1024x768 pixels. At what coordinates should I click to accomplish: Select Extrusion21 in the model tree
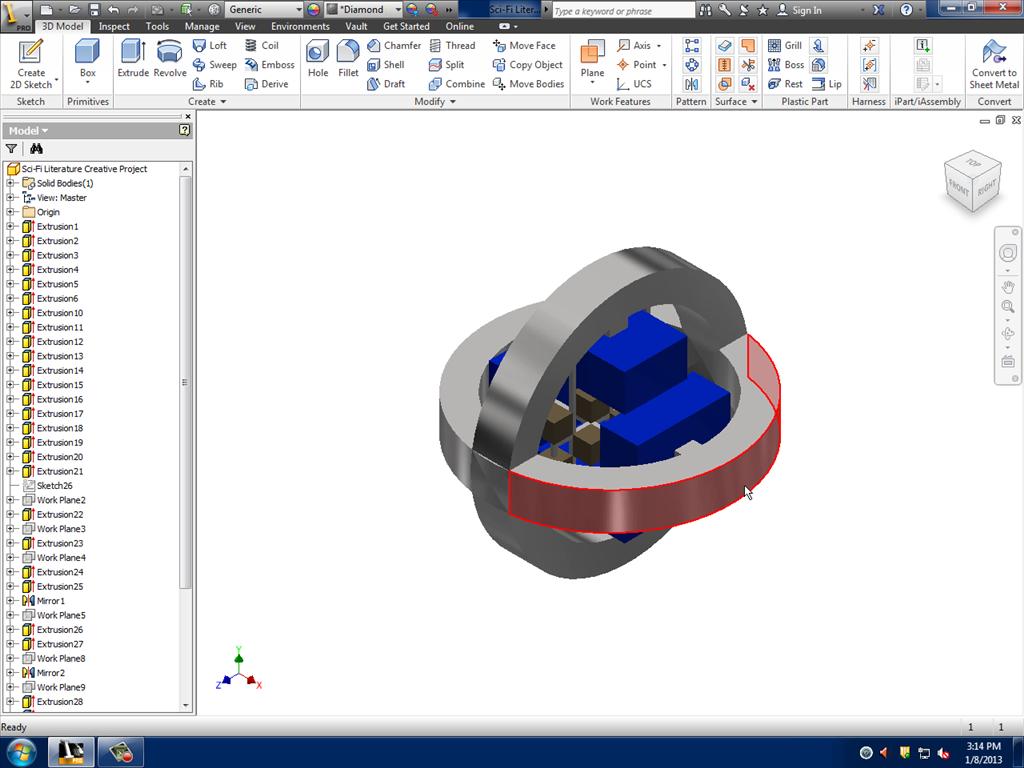[59, 472]
